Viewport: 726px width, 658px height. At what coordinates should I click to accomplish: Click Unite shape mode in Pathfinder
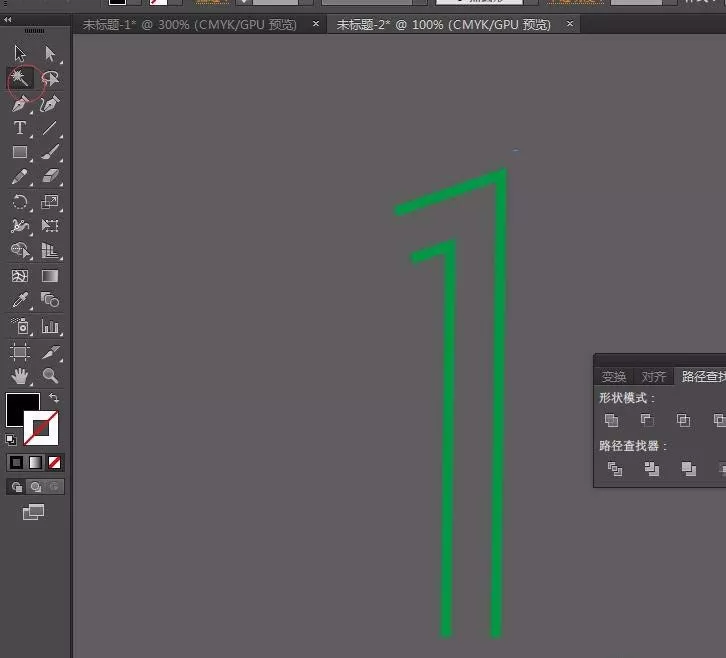click(612, 420)
